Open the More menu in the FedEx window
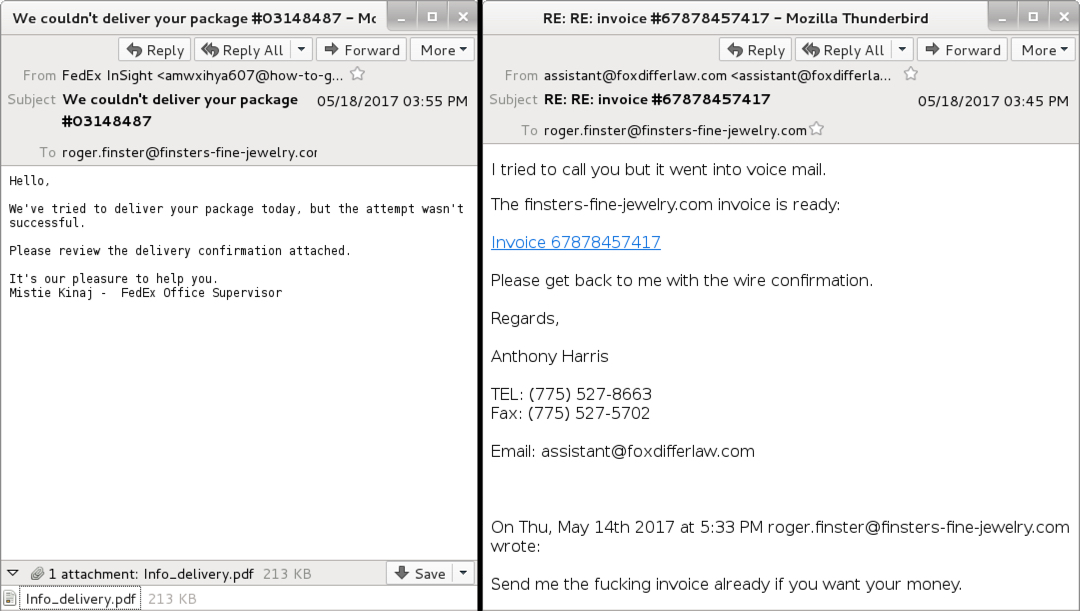Screen dimensions: 1080x611 443,50
